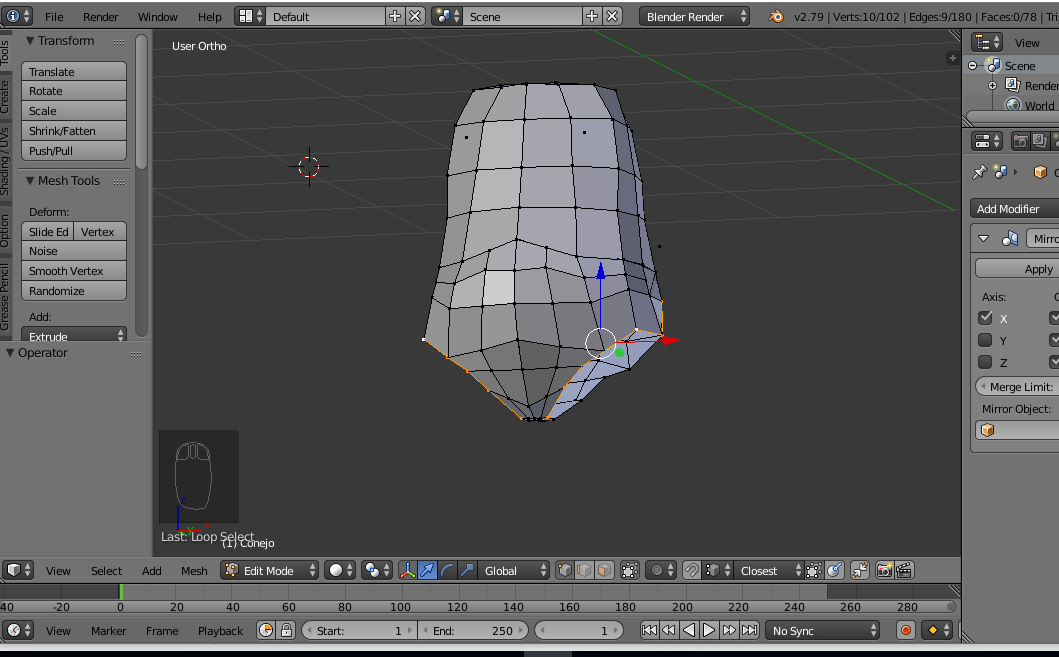Image resolution: width=1059 pixels, height=657 pixels.
Task: Open the pivot point dropdown
Action: click(x=377, y=571)
